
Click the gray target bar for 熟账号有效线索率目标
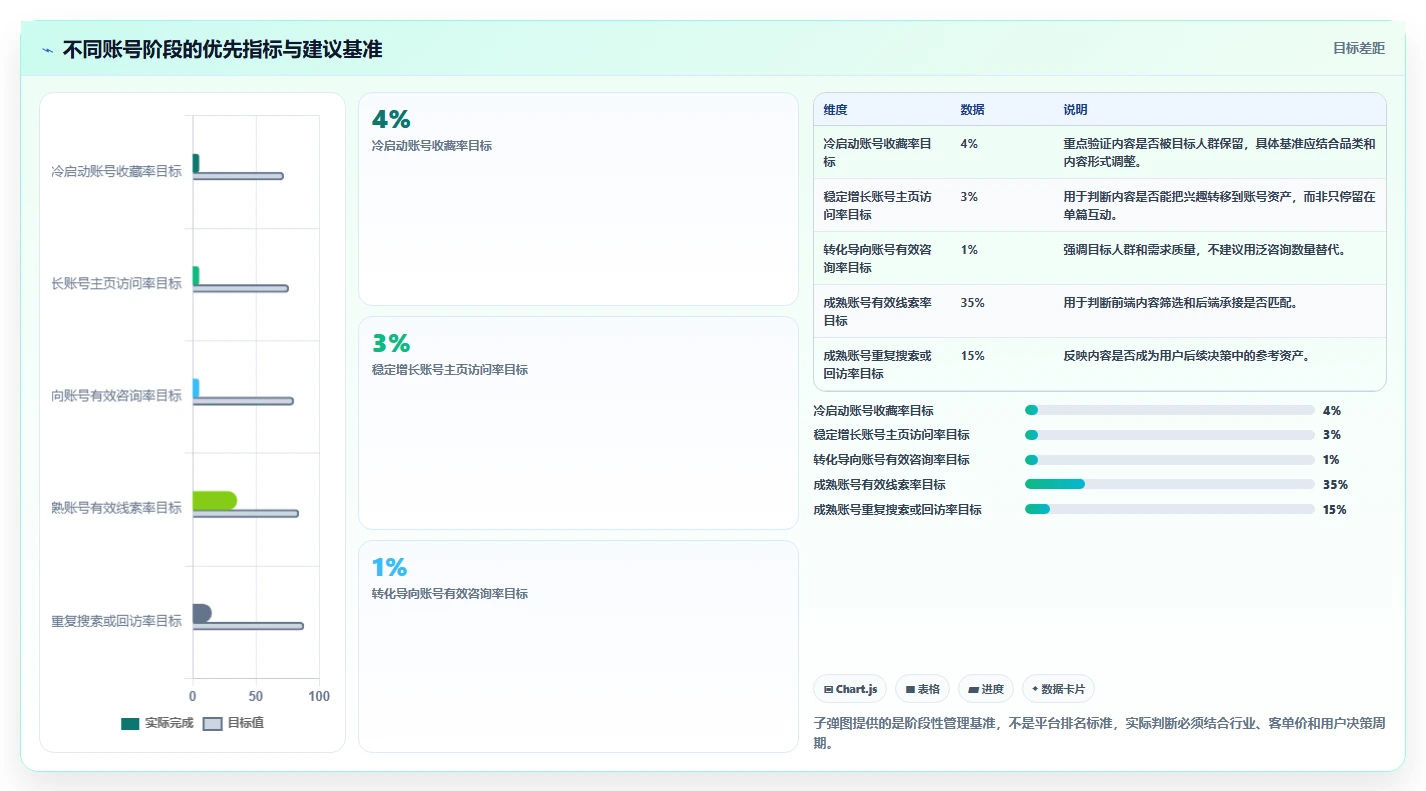(x=246, y=513)
